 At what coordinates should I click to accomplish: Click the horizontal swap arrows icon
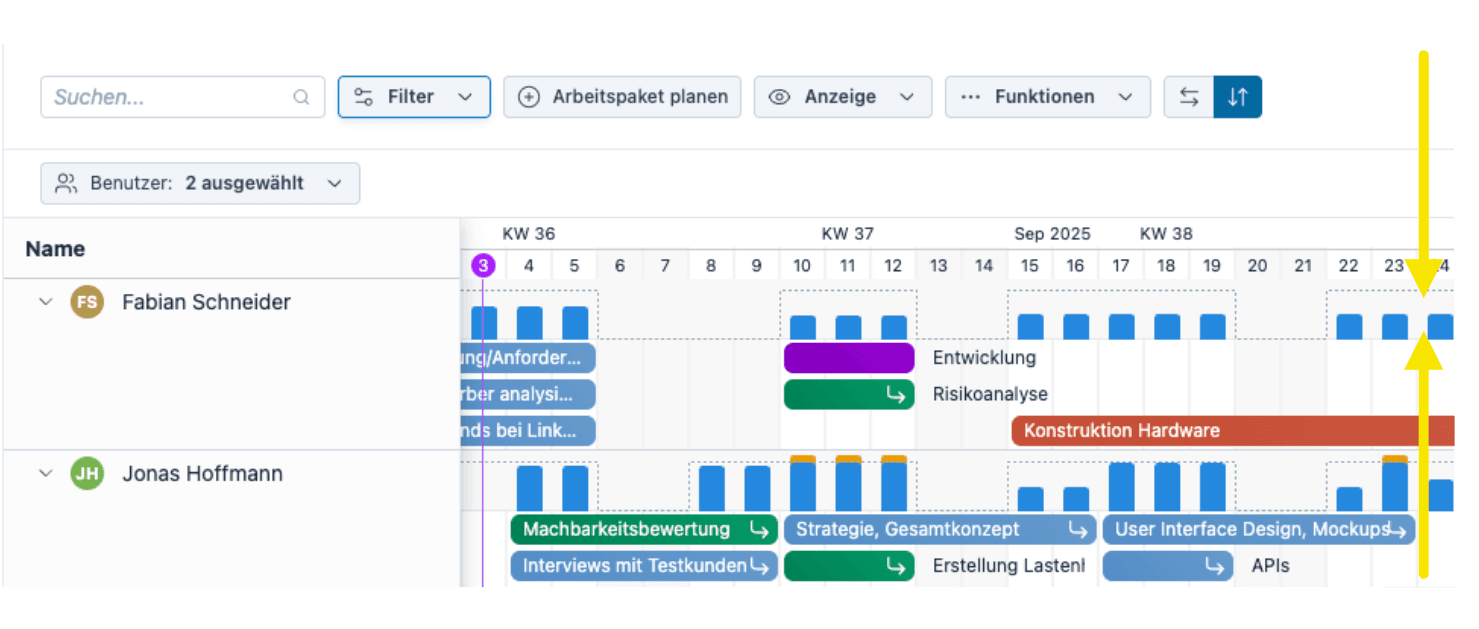(x=1189, y=97)
